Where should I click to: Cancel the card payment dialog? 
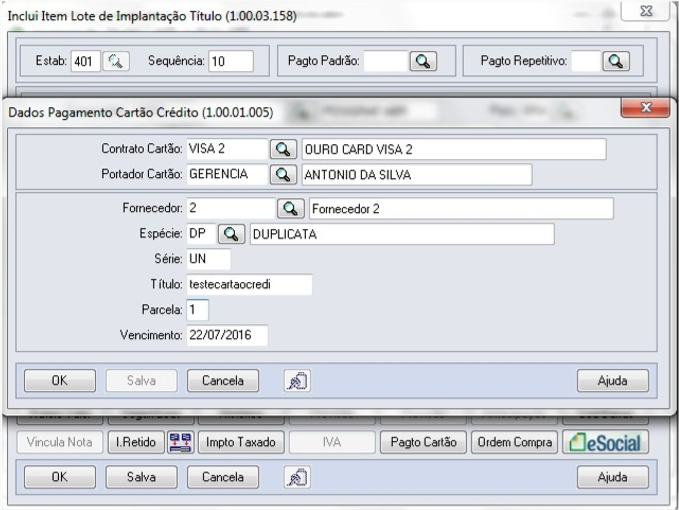tap(223, 381)
